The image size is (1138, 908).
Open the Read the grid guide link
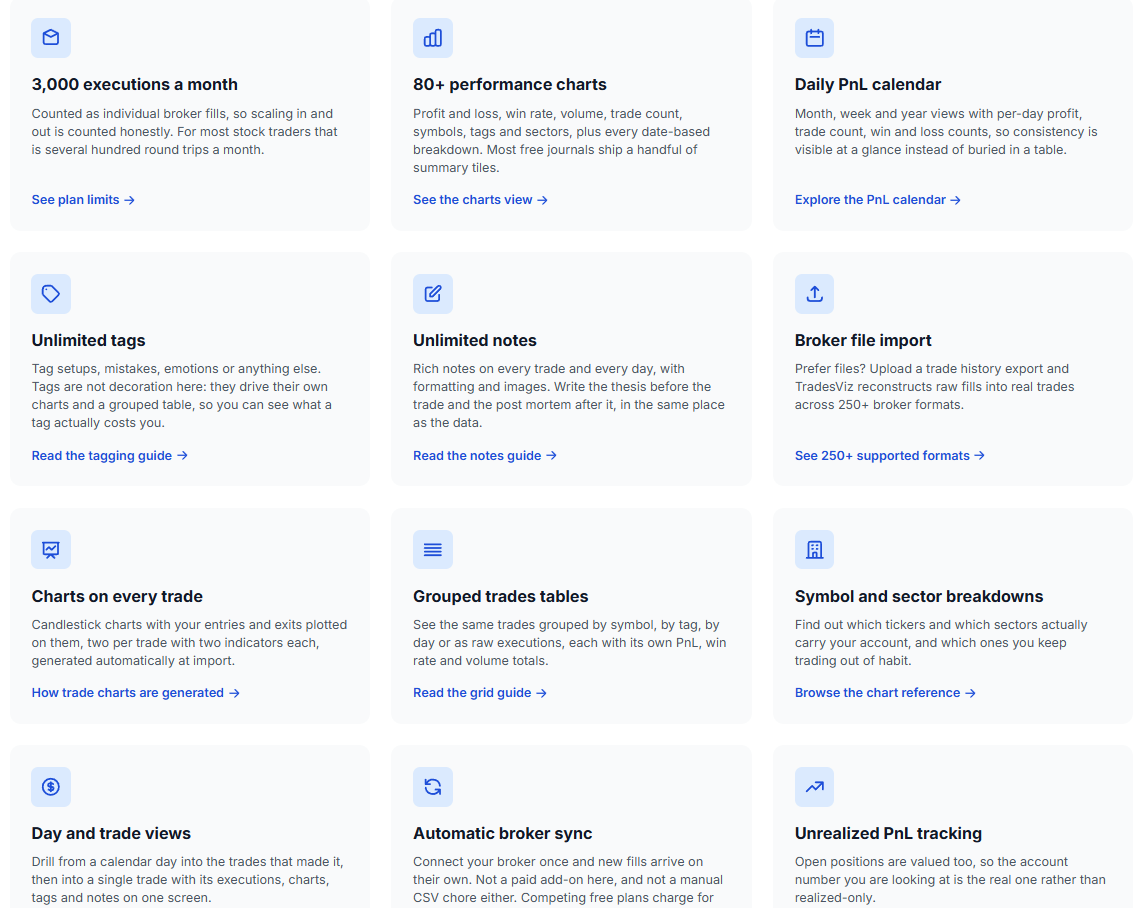[480, 693]
